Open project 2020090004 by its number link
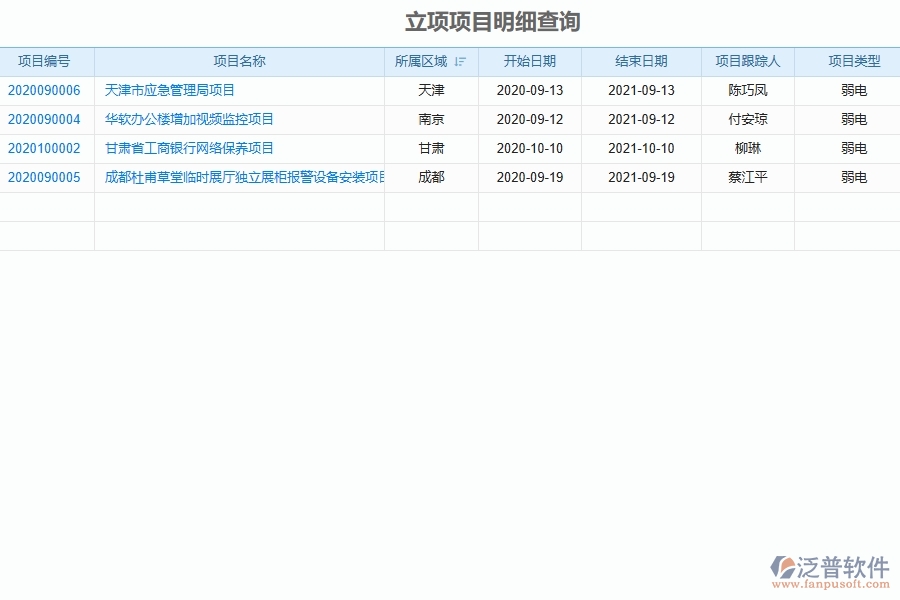Viewport: 900px width, 600px height. (46, 119)
